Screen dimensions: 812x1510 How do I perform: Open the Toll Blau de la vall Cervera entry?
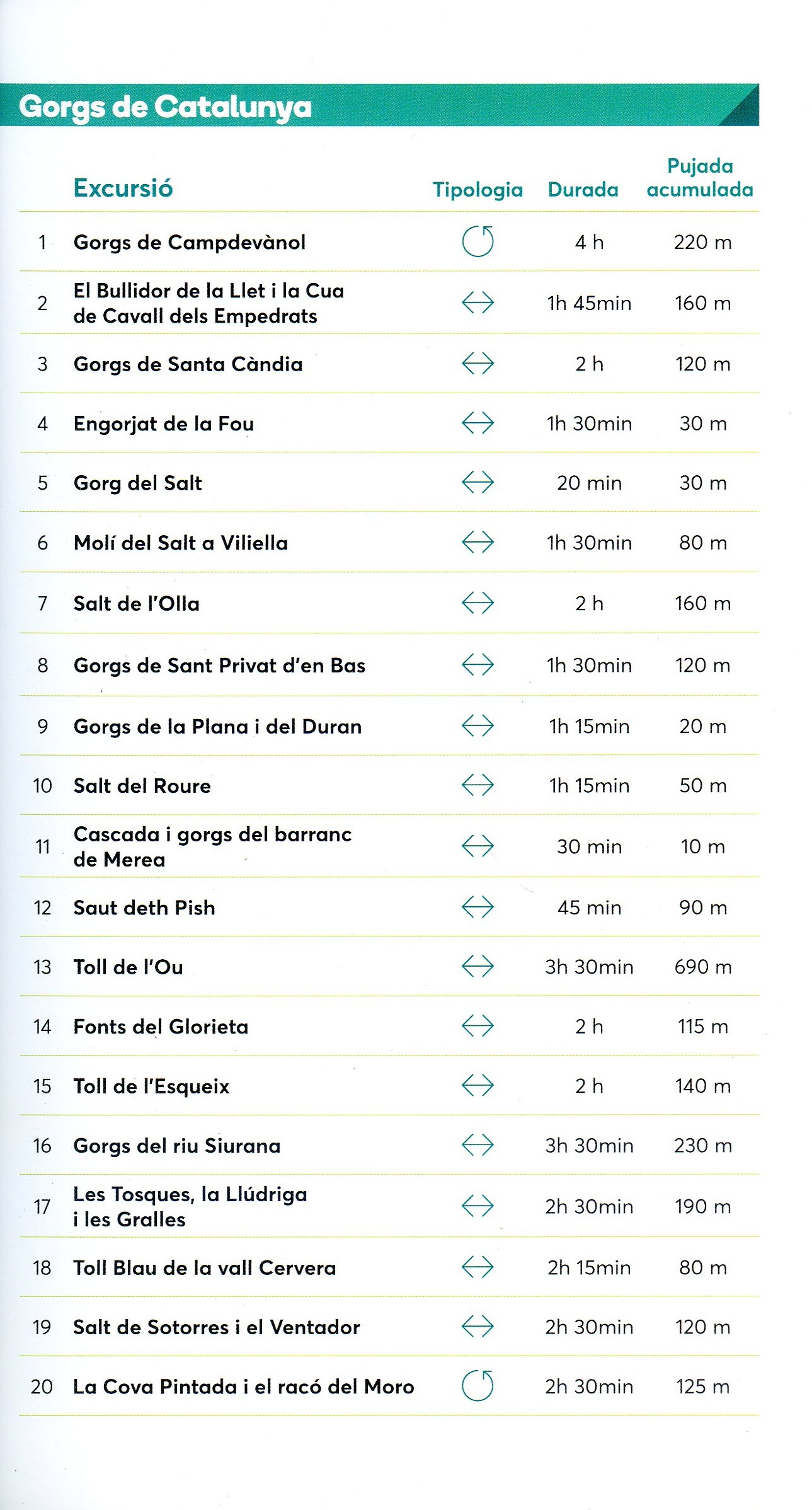pyautogui.click(x=204, y=1267)
